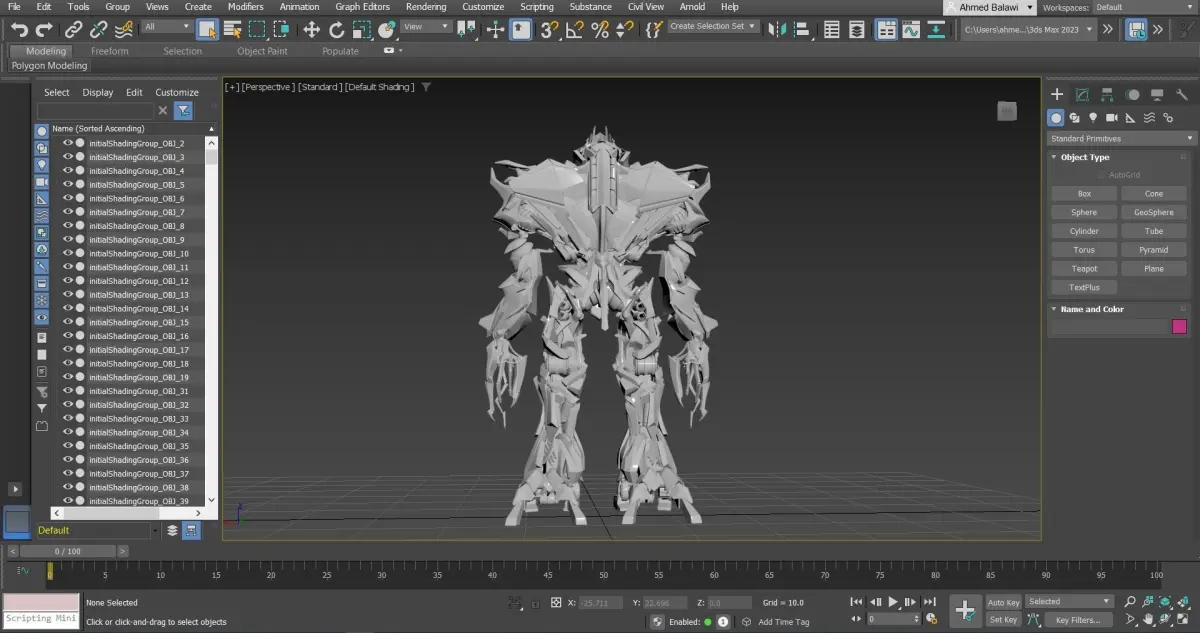Hide initialShadingGroup_OBJ_2 using its eye icon
The image size is (1200, 633).
click(68, 143)
